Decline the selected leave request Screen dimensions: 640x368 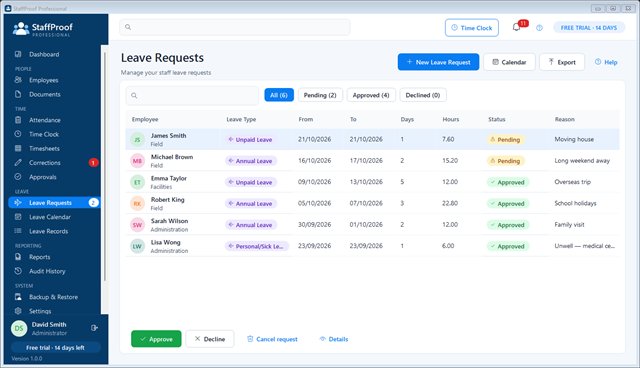click(x=210, y=339)
